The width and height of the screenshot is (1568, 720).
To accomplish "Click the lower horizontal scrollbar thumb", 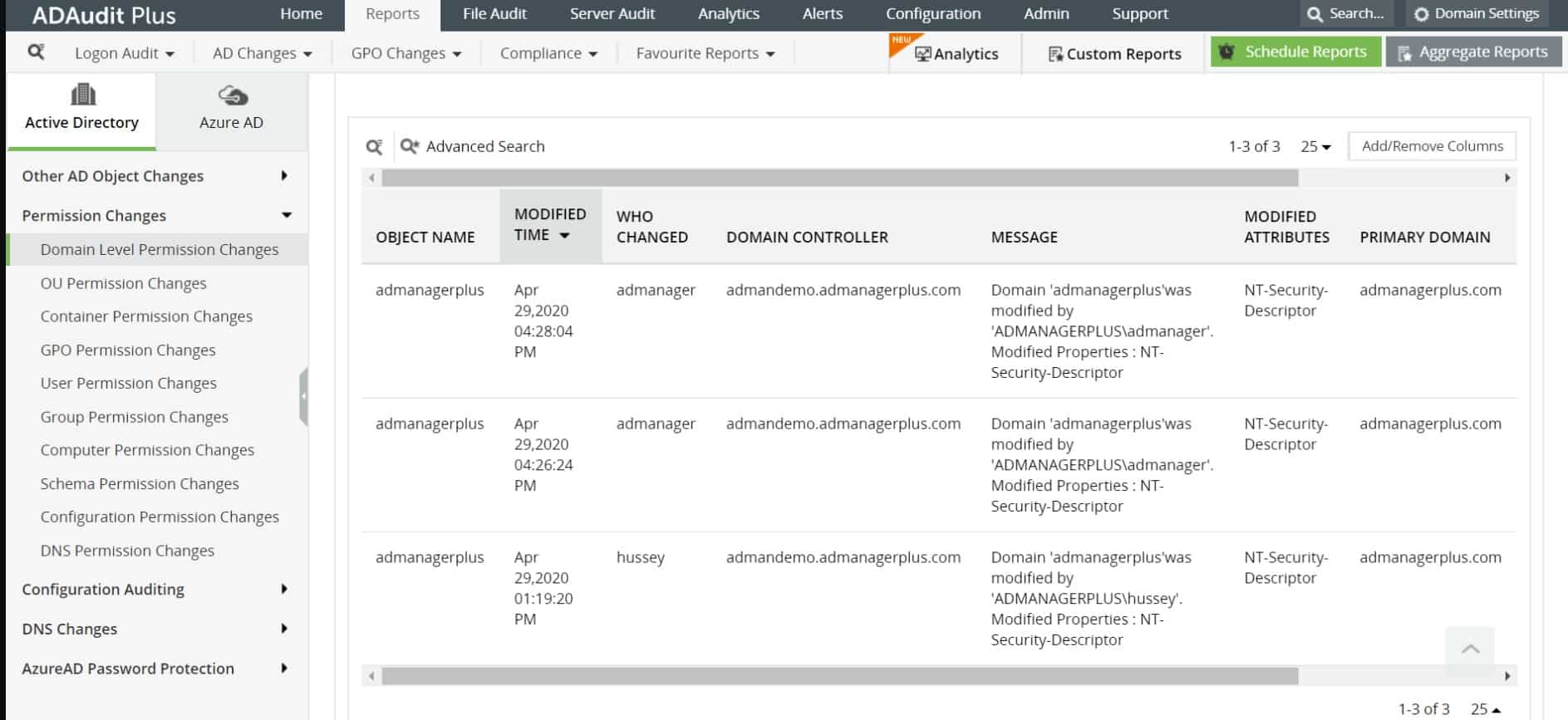I will point(839,676).
